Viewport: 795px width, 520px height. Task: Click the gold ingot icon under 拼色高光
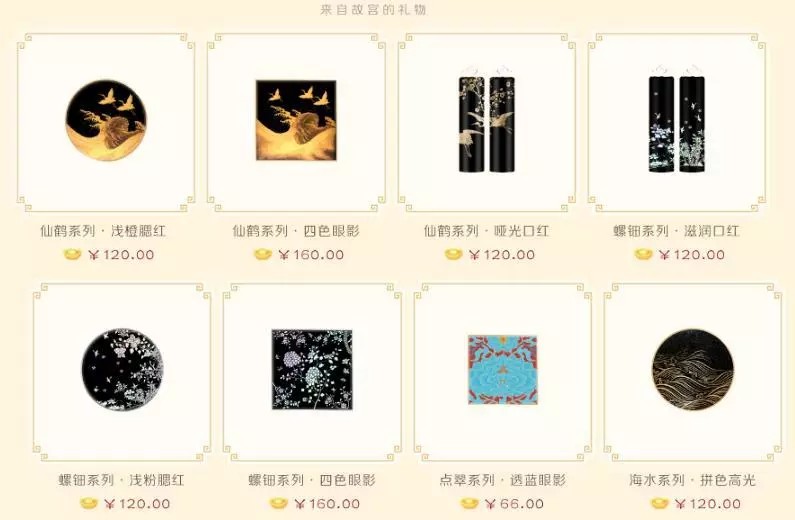click(x=660, y=504)
